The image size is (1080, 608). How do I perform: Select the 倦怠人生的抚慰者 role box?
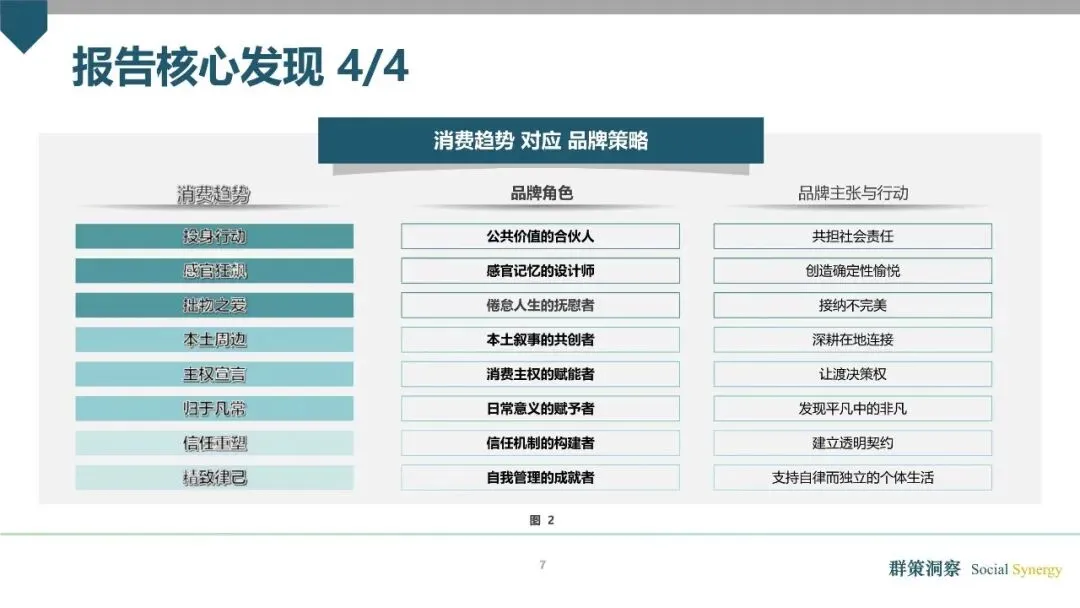pyautogui.click(x=540, y=305)
